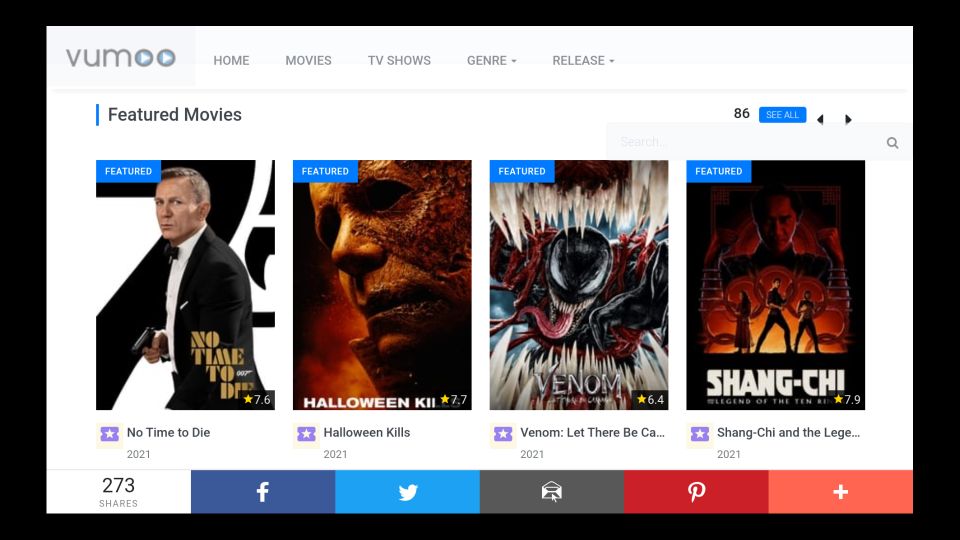Viewport: 960px width, 540px height.
Task: Open the No Time to Die title link
Action: coord(168,432)
